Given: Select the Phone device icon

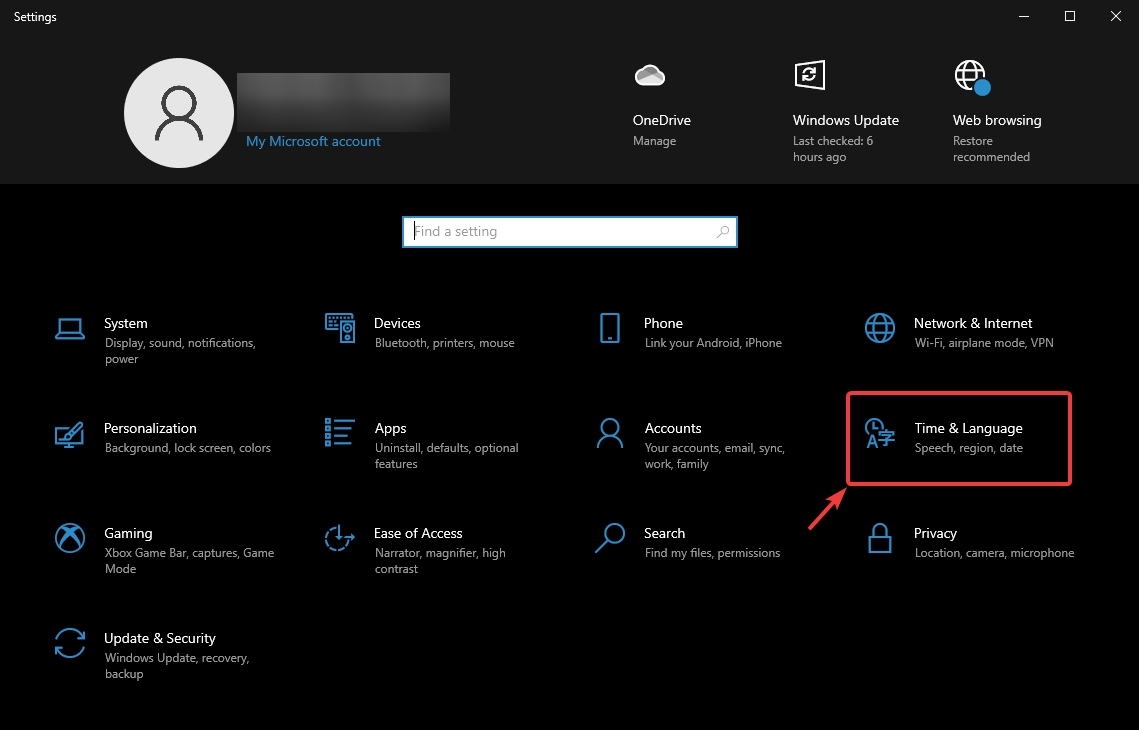Looking at the screenshot, I should click(x=610, y=328).
